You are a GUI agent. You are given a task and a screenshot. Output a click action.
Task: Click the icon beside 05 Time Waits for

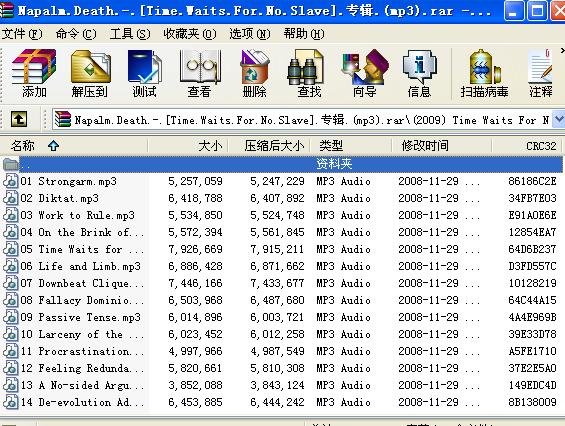10,249
